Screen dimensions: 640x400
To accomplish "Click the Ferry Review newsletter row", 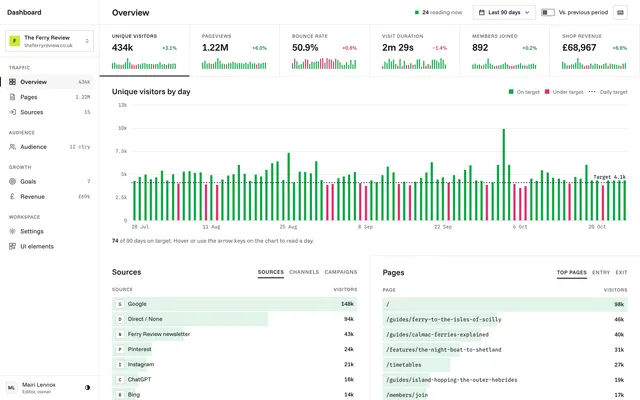I will (x=235, y=334).
